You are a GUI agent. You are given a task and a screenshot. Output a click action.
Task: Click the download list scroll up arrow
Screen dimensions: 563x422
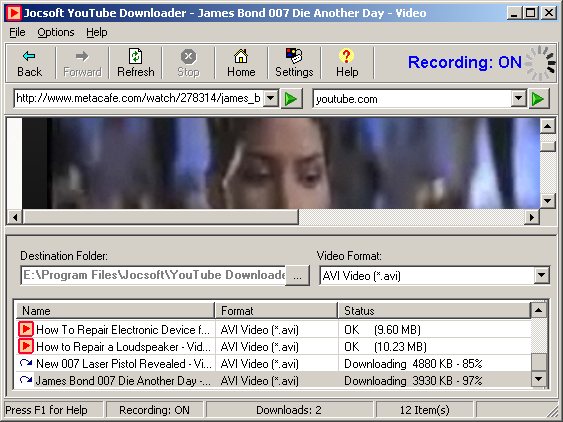pyautogui.click(x=539, y=310)
